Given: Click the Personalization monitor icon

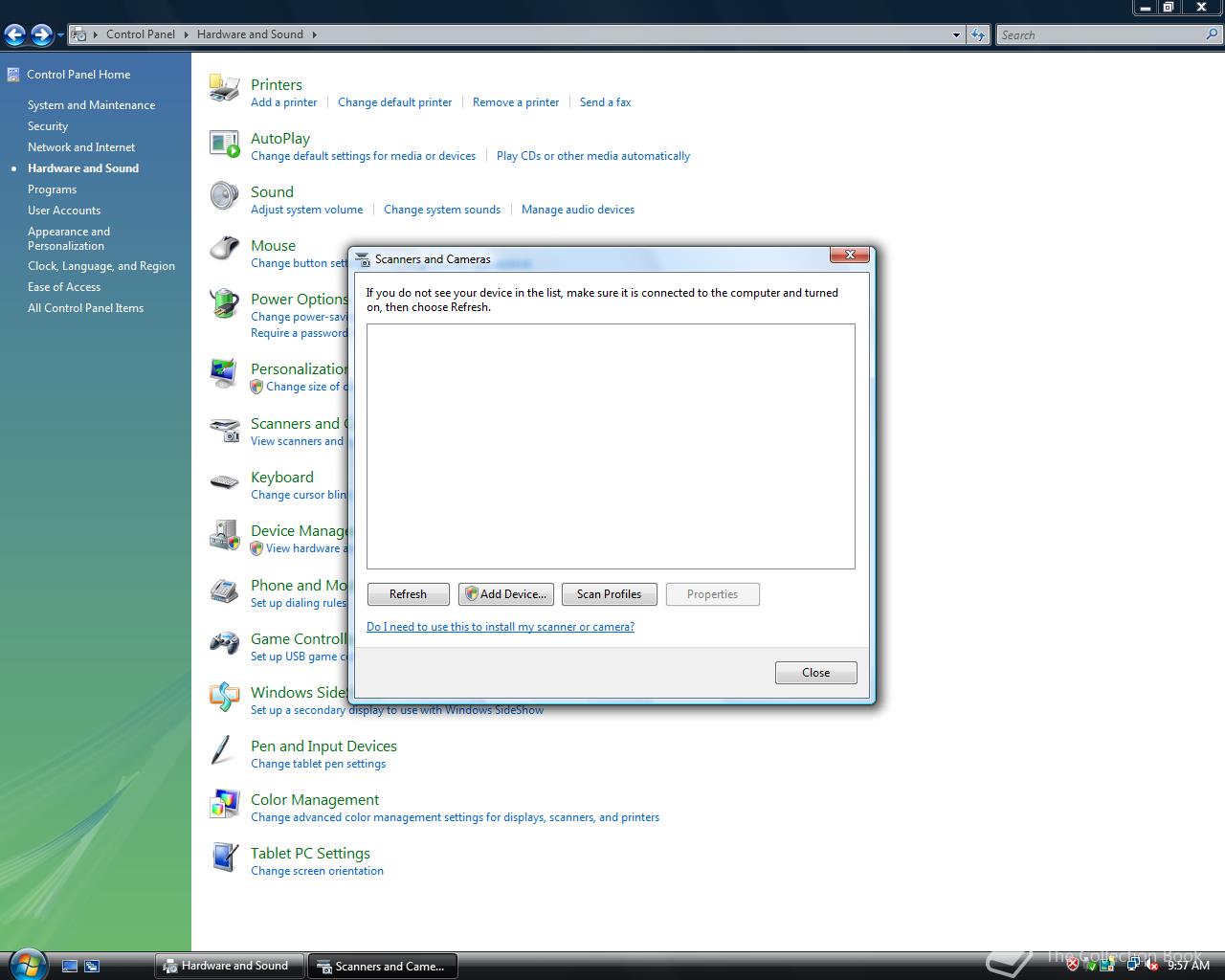Looking at the screenshot, I should tap(224, 373).
